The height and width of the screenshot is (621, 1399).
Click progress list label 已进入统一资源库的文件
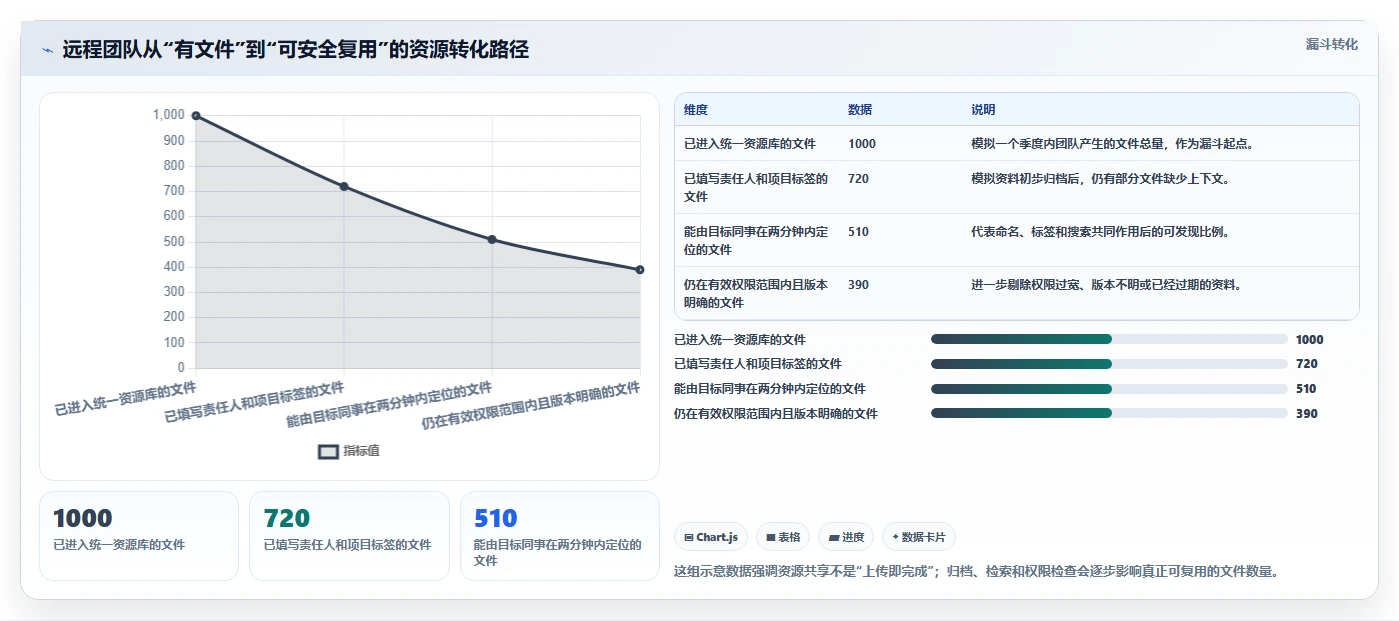740,340
